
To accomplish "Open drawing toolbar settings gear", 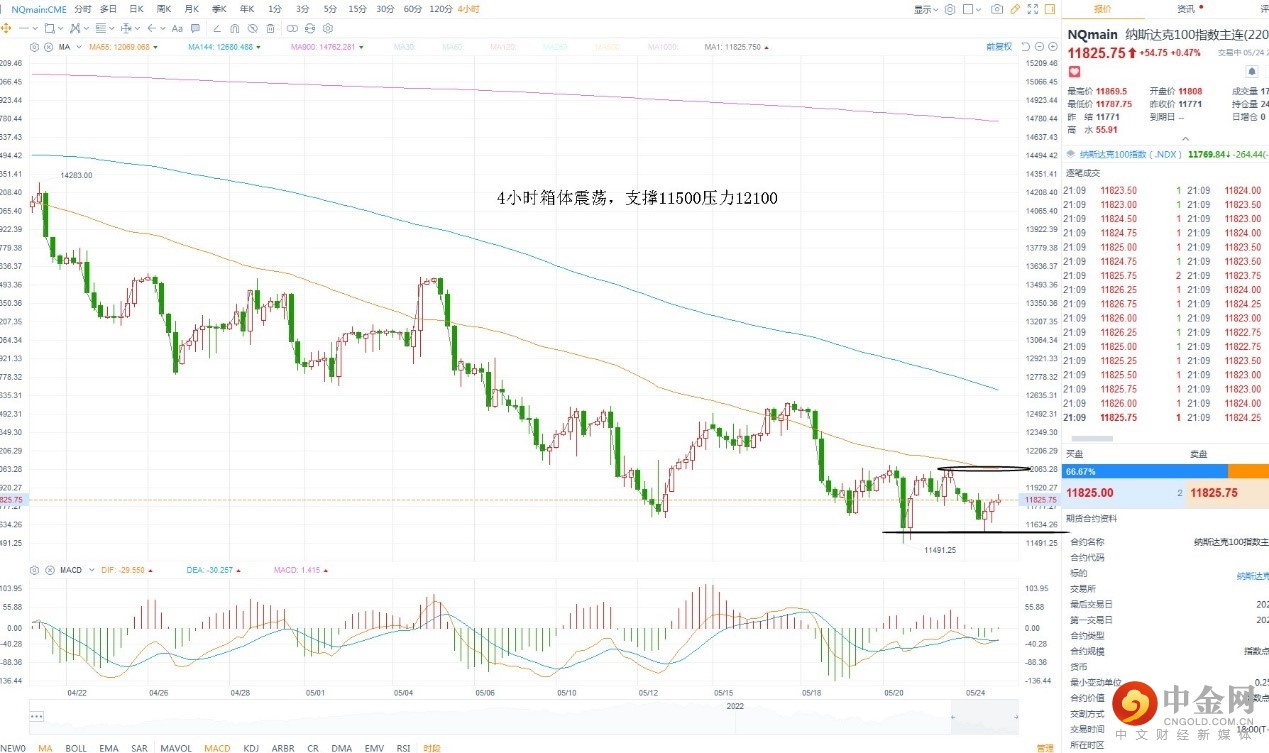I will pos(328,28).
